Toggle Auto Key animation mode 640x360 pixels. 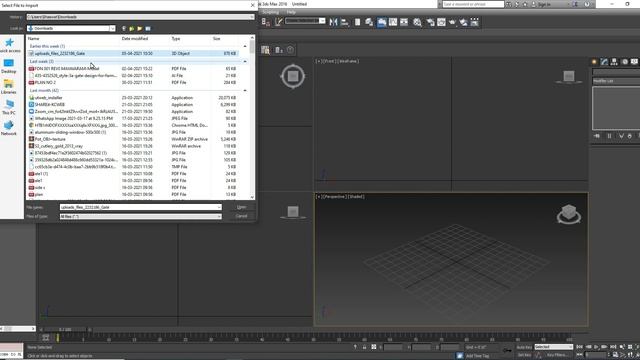pos(524,347)
